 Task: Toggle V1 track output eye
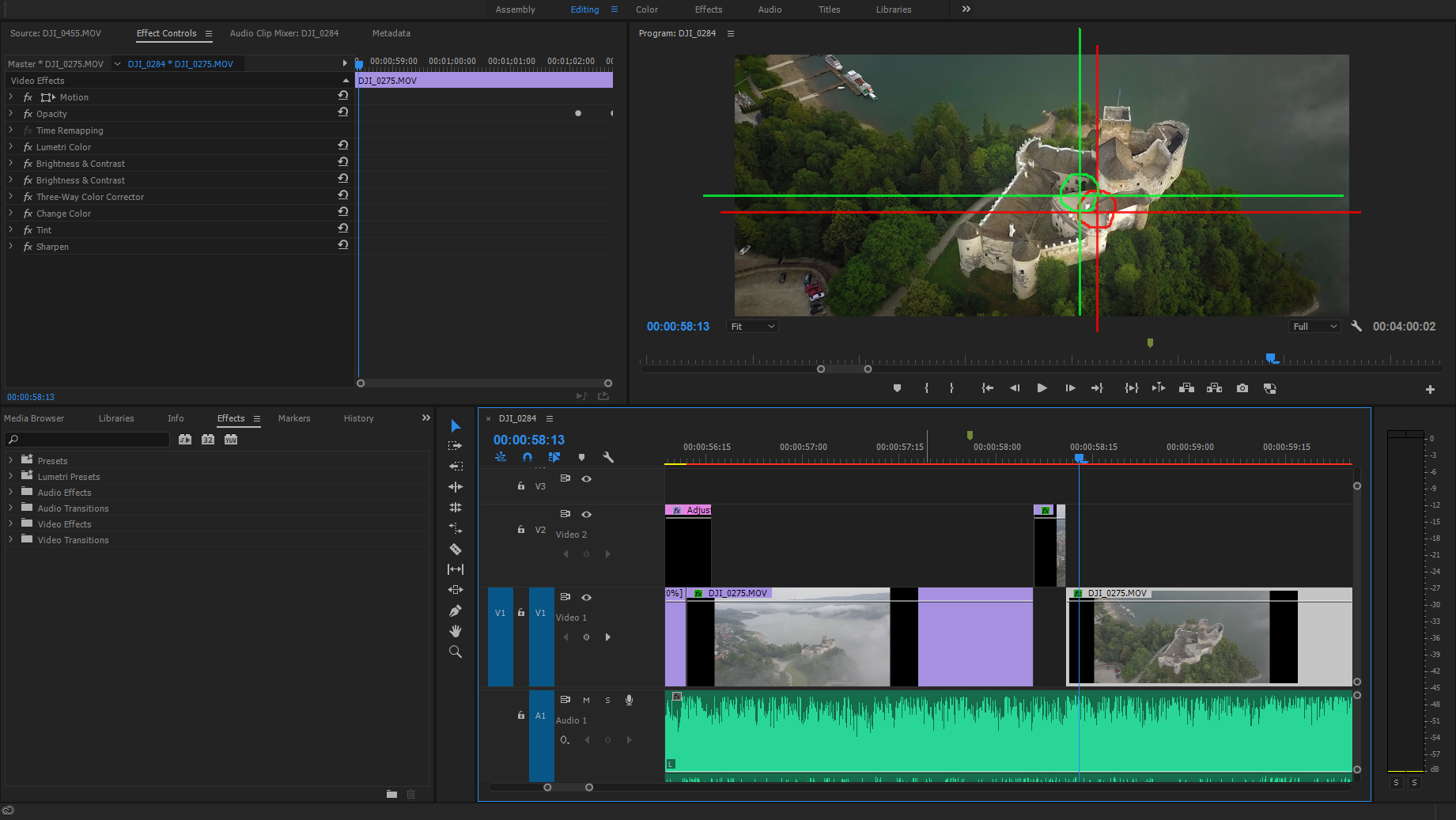[x=587, y=597]
